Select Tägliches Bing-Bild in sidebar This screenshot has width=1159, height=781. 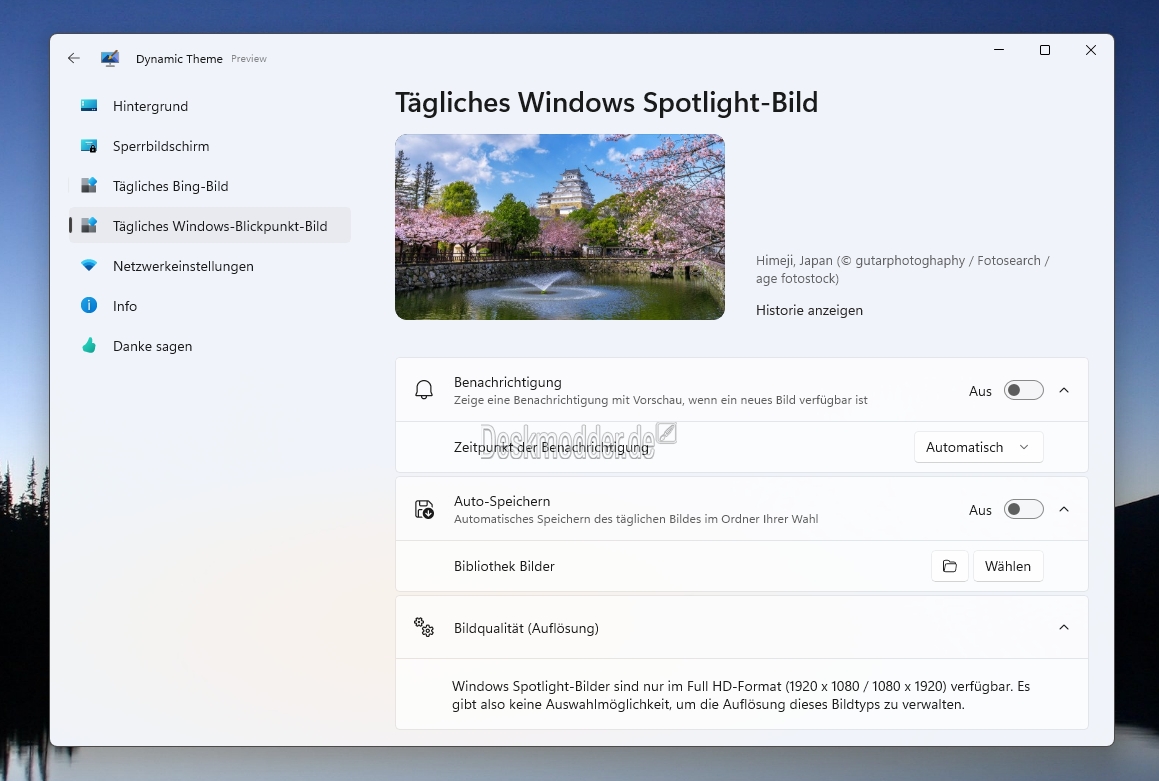(x=210, y=185)
